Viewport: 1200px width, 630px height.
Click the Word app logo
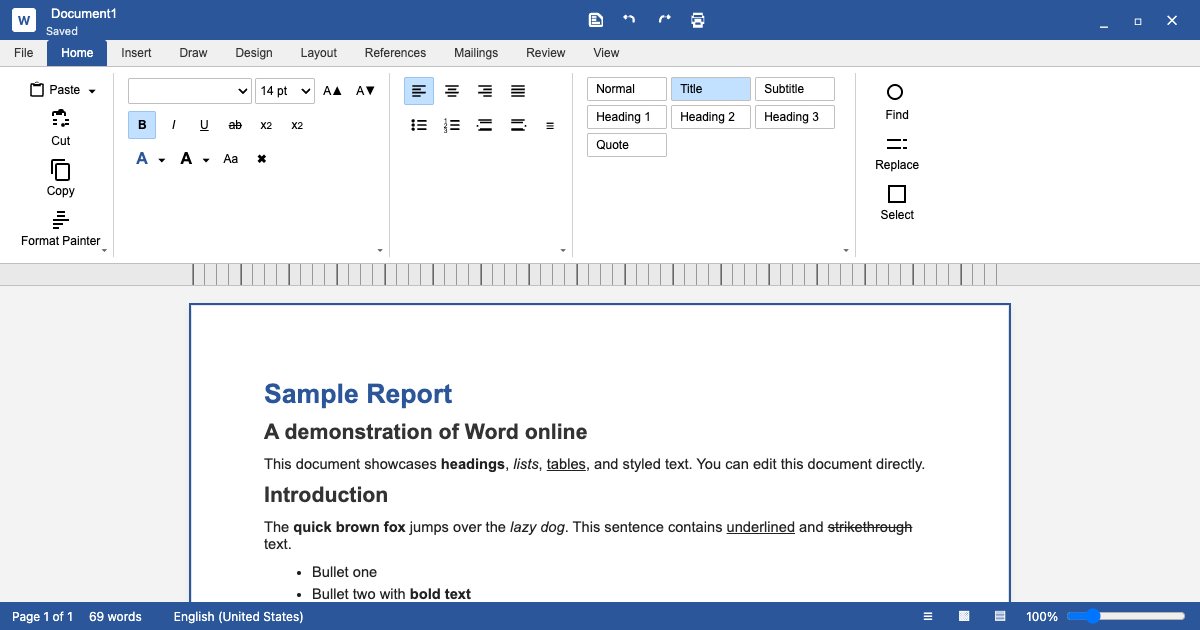coord(24,20)
